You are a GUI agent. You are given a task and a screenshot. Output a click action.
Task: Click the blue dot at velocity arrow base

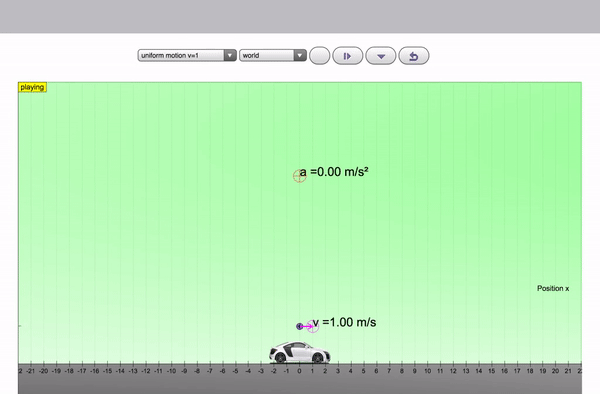point(300,326)
